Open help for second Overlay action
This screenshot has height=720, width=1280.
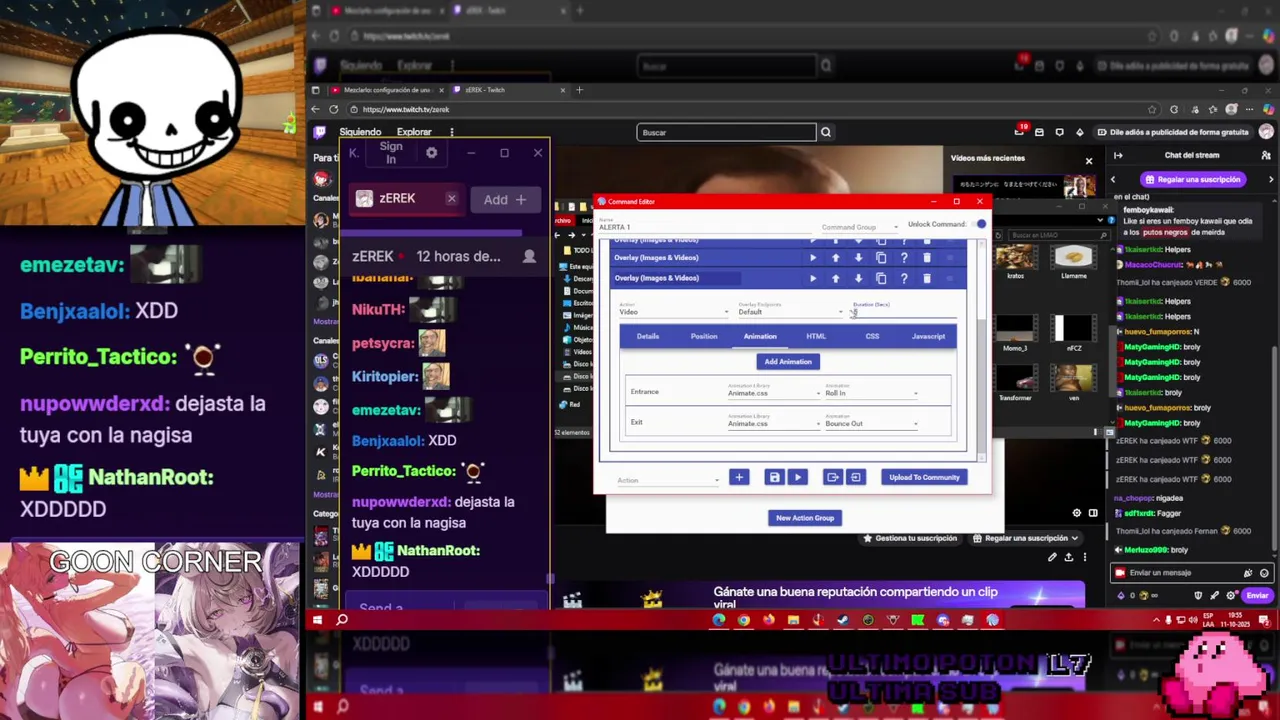click(904, 258)
